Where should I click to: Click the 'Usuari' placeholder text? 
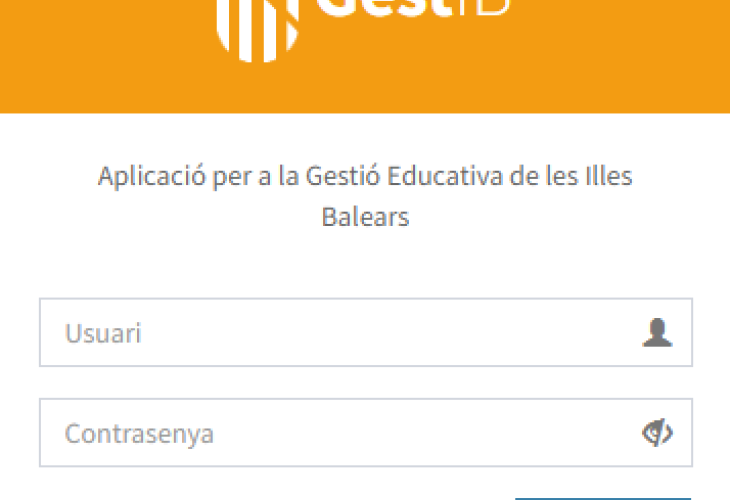pyautogui.click(x=103, y=333)
